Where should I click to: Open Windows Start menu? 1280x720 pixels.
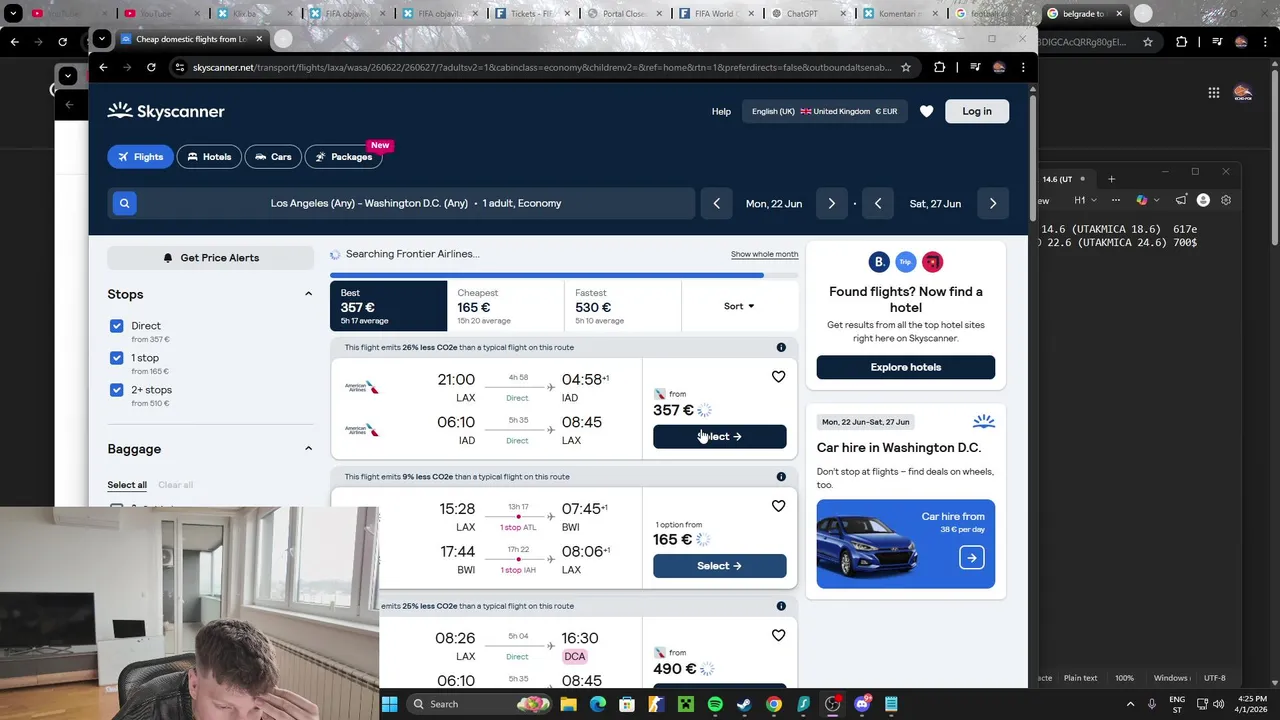click(390, 704)
